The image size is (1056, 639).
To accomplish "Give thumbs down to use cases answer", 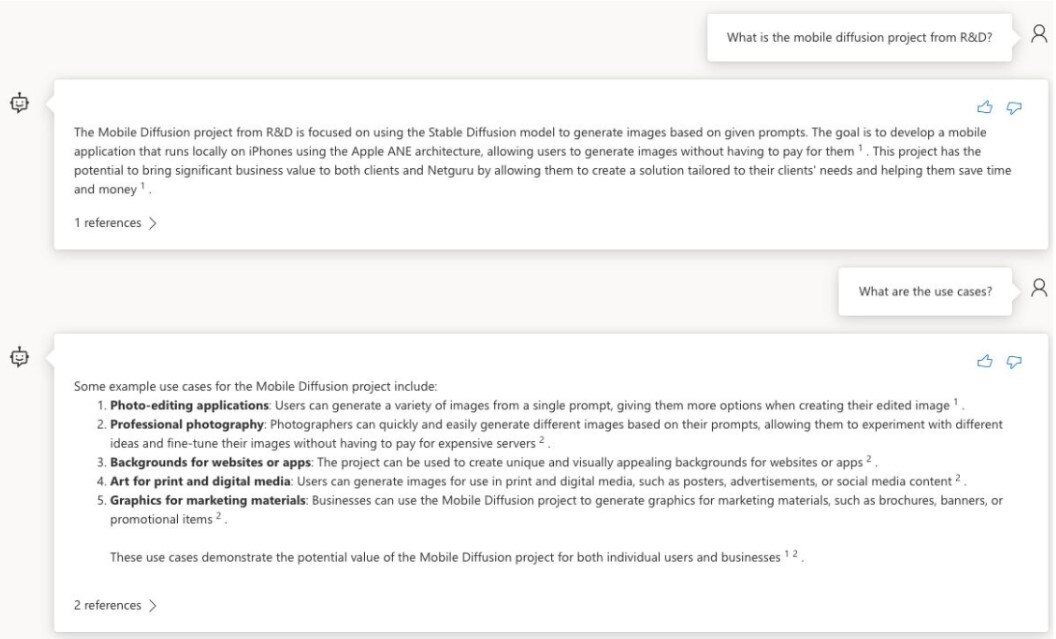I will pos(1014,361).
